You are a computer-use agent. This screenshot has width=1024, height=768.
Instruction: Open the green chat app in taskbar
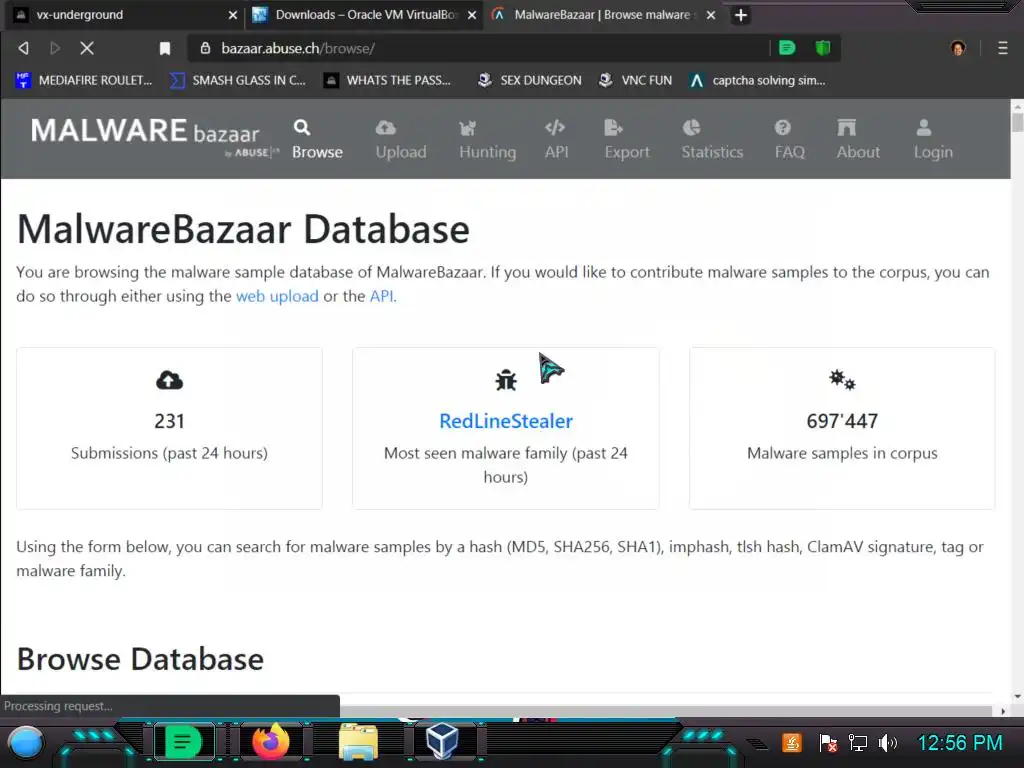click(x=183, y=743)
